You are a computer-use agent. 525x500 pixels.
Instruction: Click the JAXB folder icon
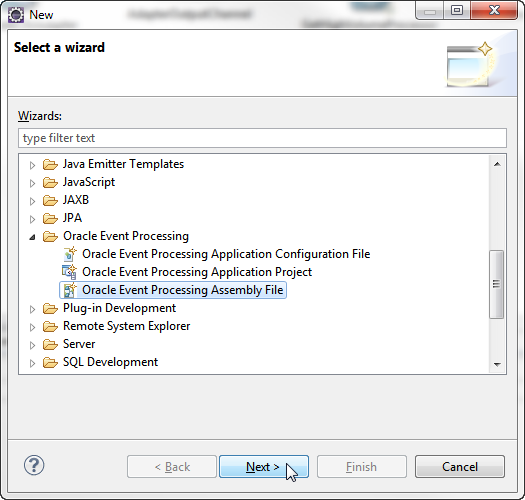tap(50, 200)
